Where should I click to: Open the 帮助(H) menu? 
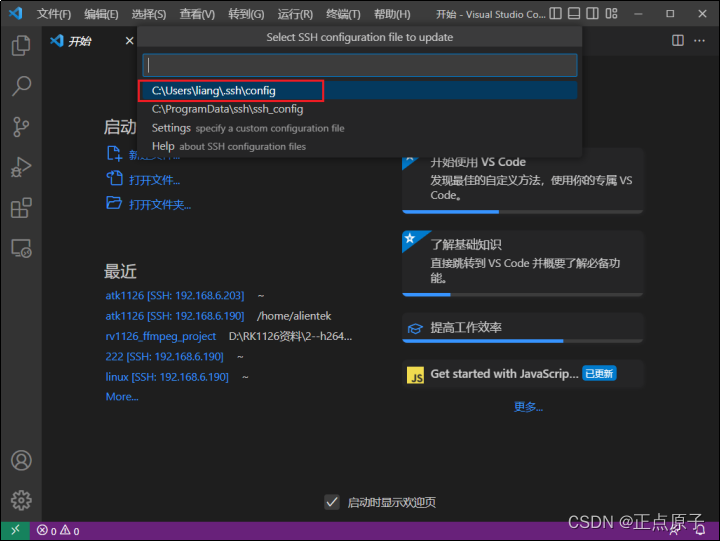(x=392, y=14)
